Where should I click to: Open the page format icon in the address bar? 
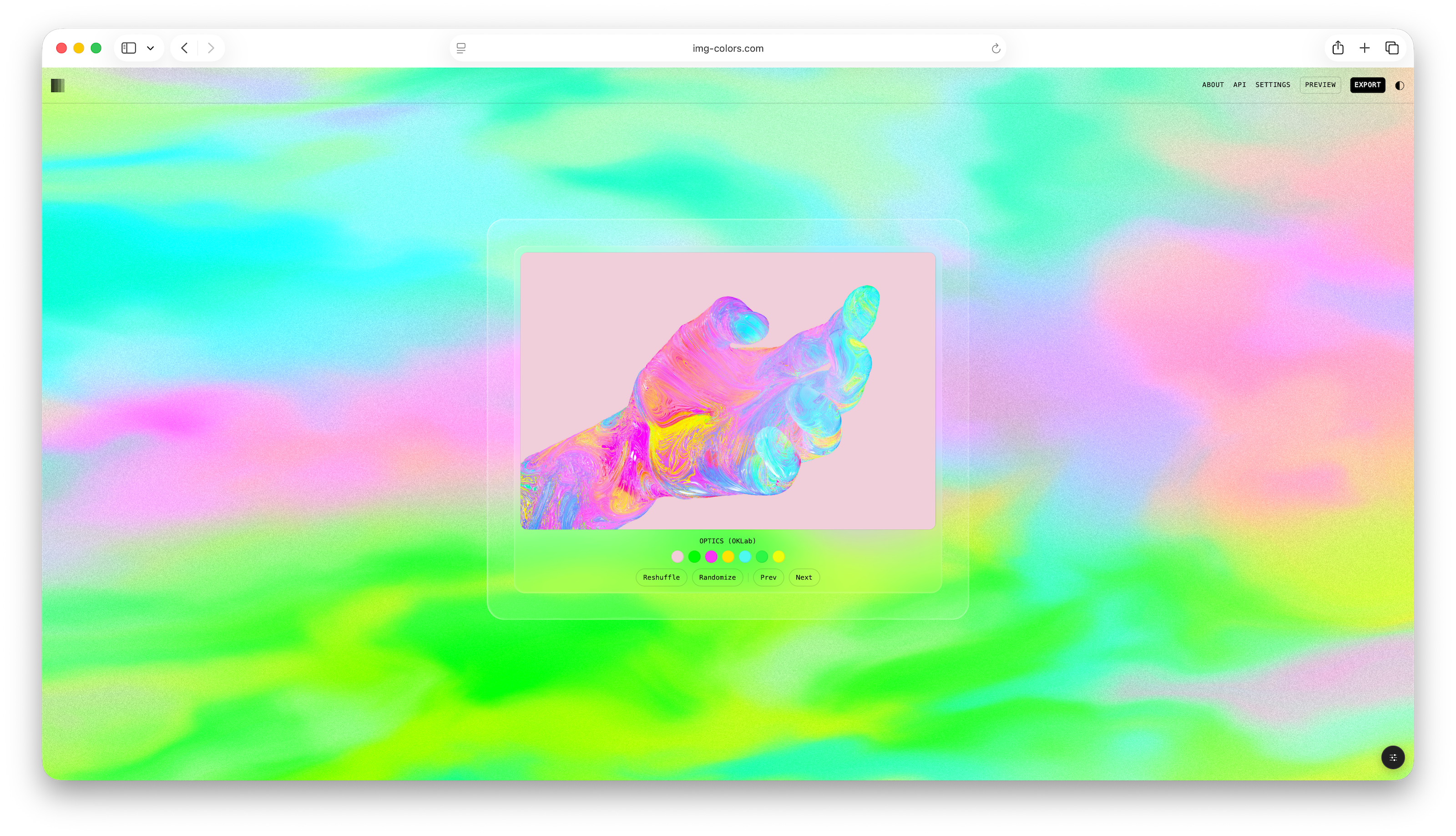pos(461,48)
